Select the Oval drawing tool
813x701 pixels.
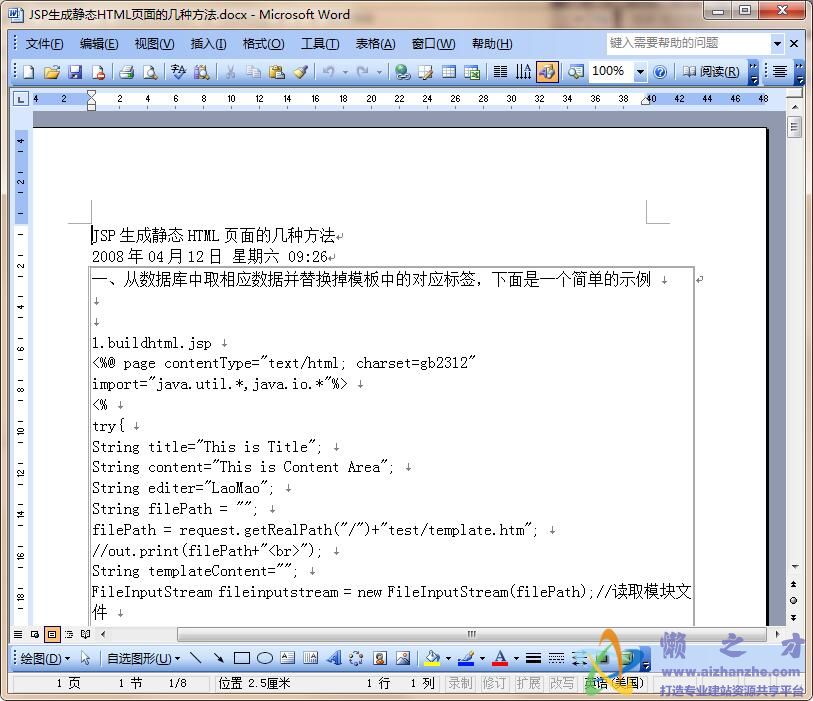265,658
